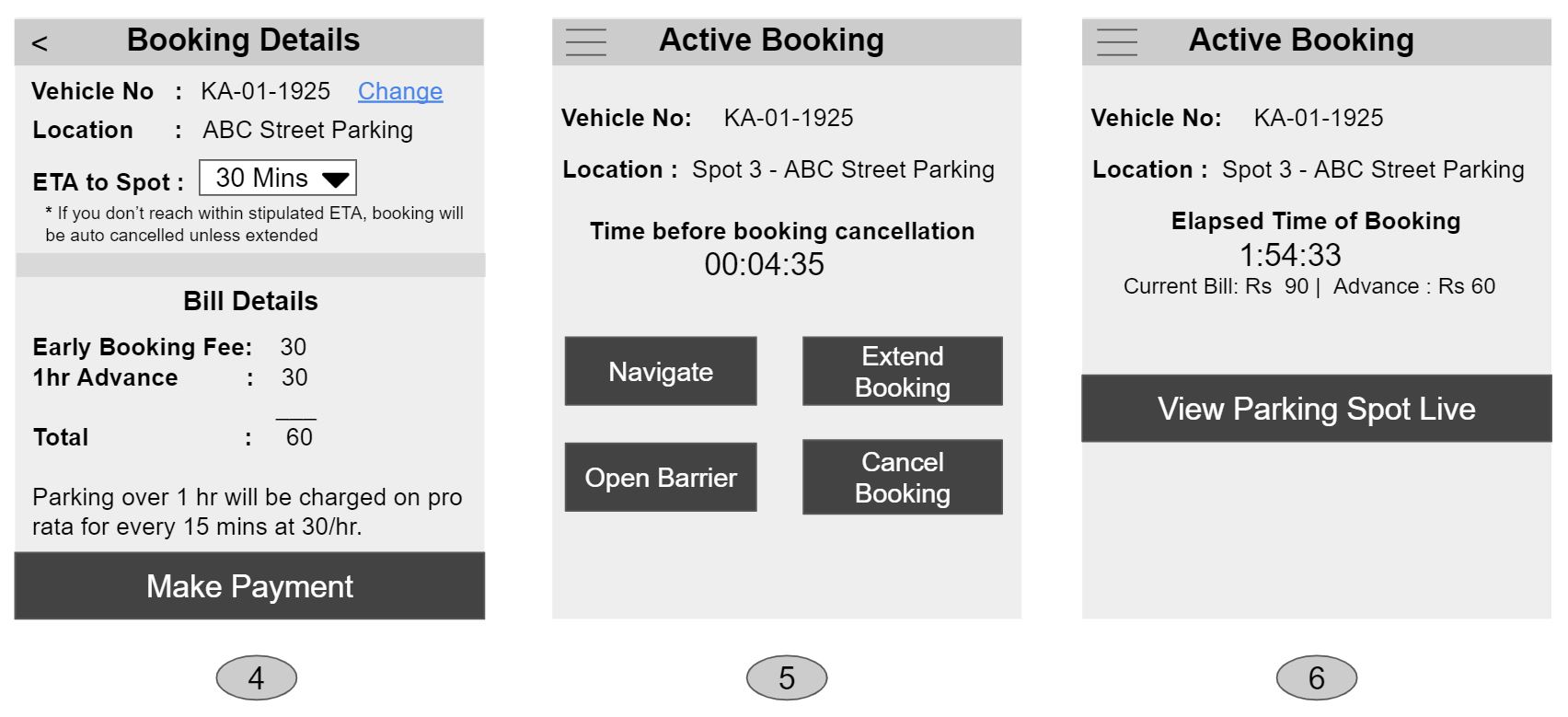Open hamburger menu on screen 5
The height and width of the screenshot is (717, 1568).
pos(586,41)
